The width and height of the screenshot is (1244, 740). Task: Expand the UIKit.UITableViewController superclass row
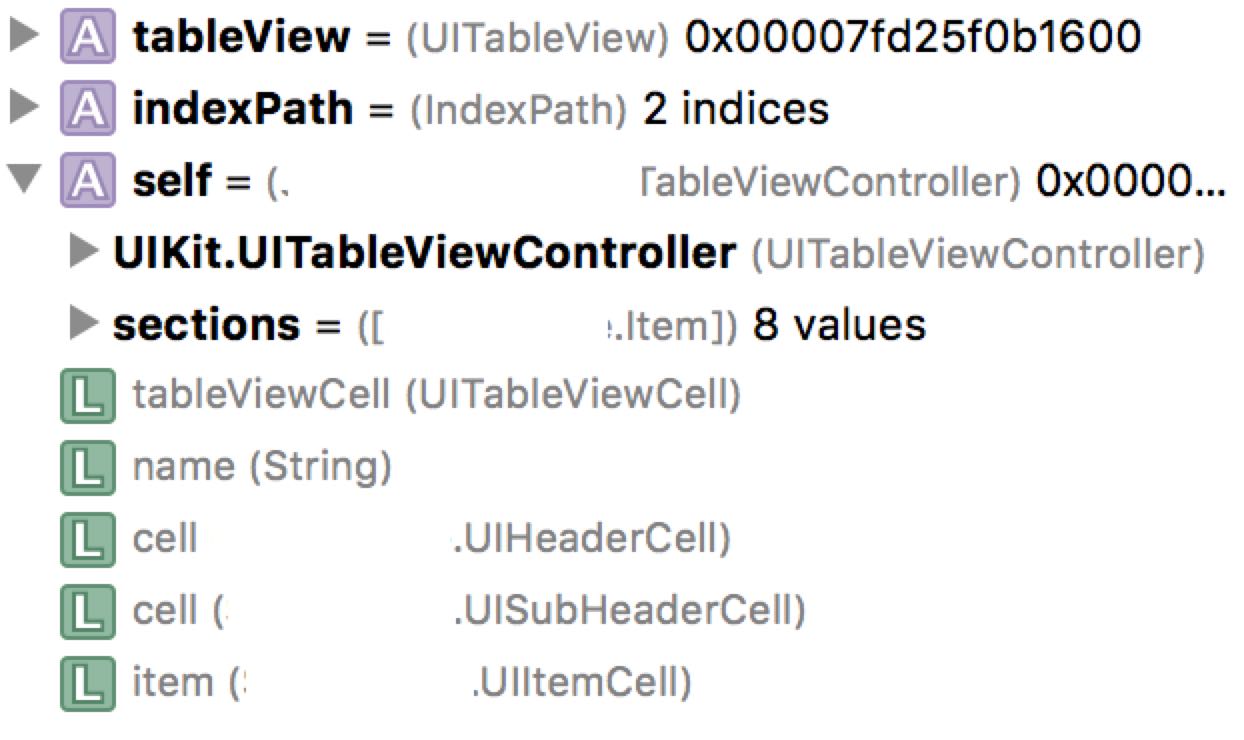86,254
